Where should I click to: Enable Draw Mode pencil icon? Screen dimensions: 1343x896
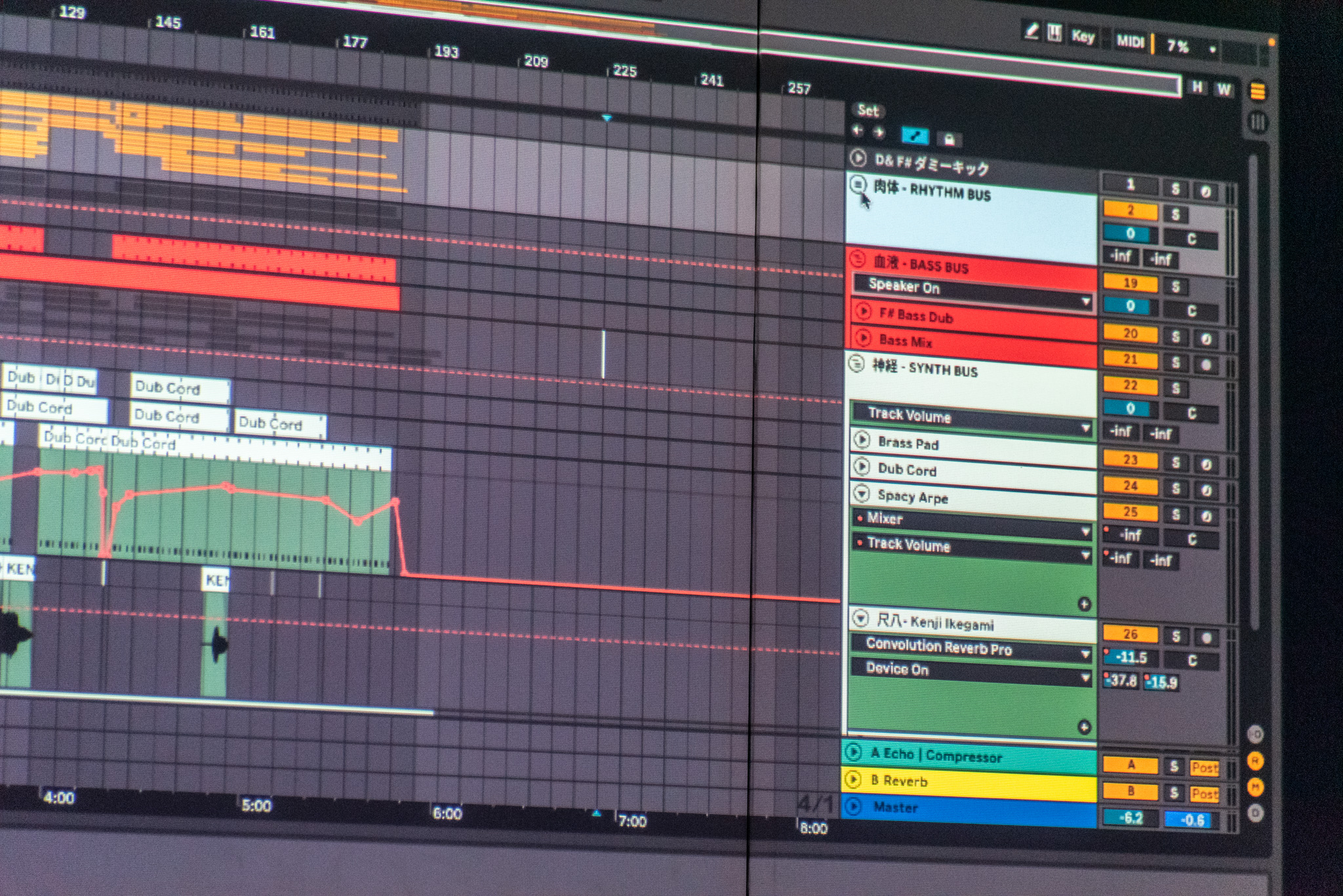(x=1031, y=31)
